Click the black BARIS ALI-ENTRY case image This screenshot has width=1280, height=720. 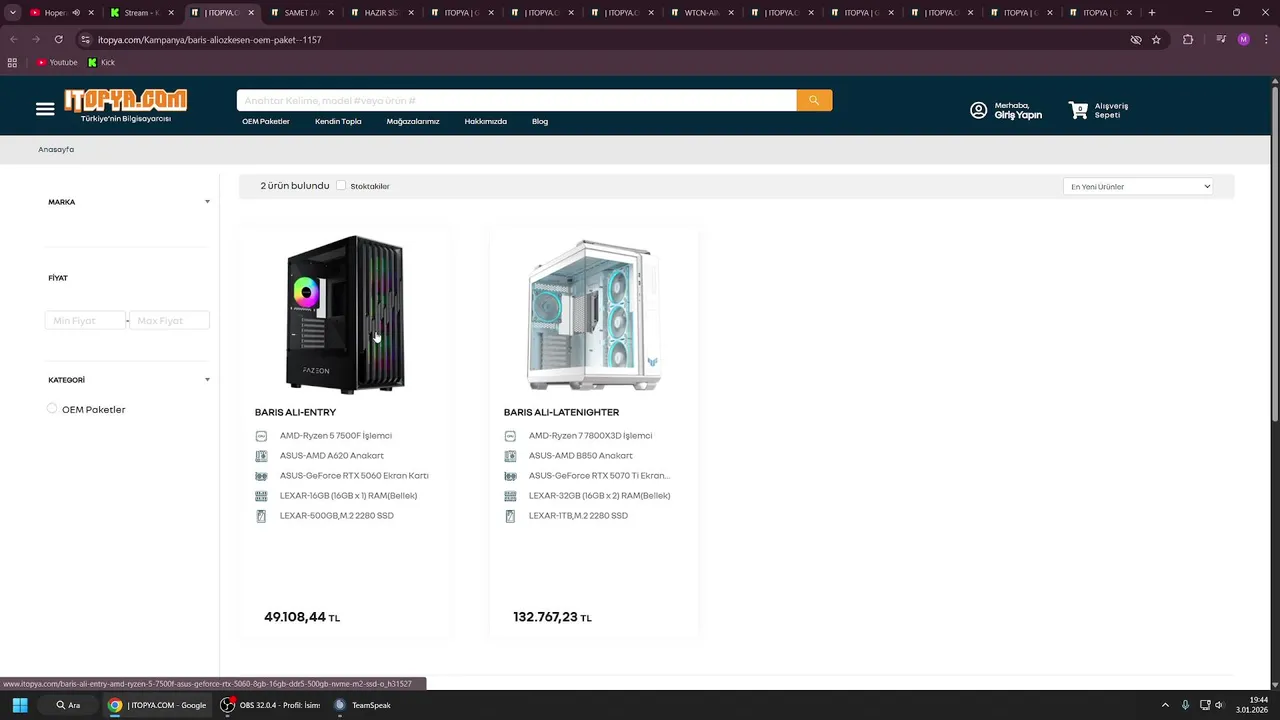pos(345,314)
